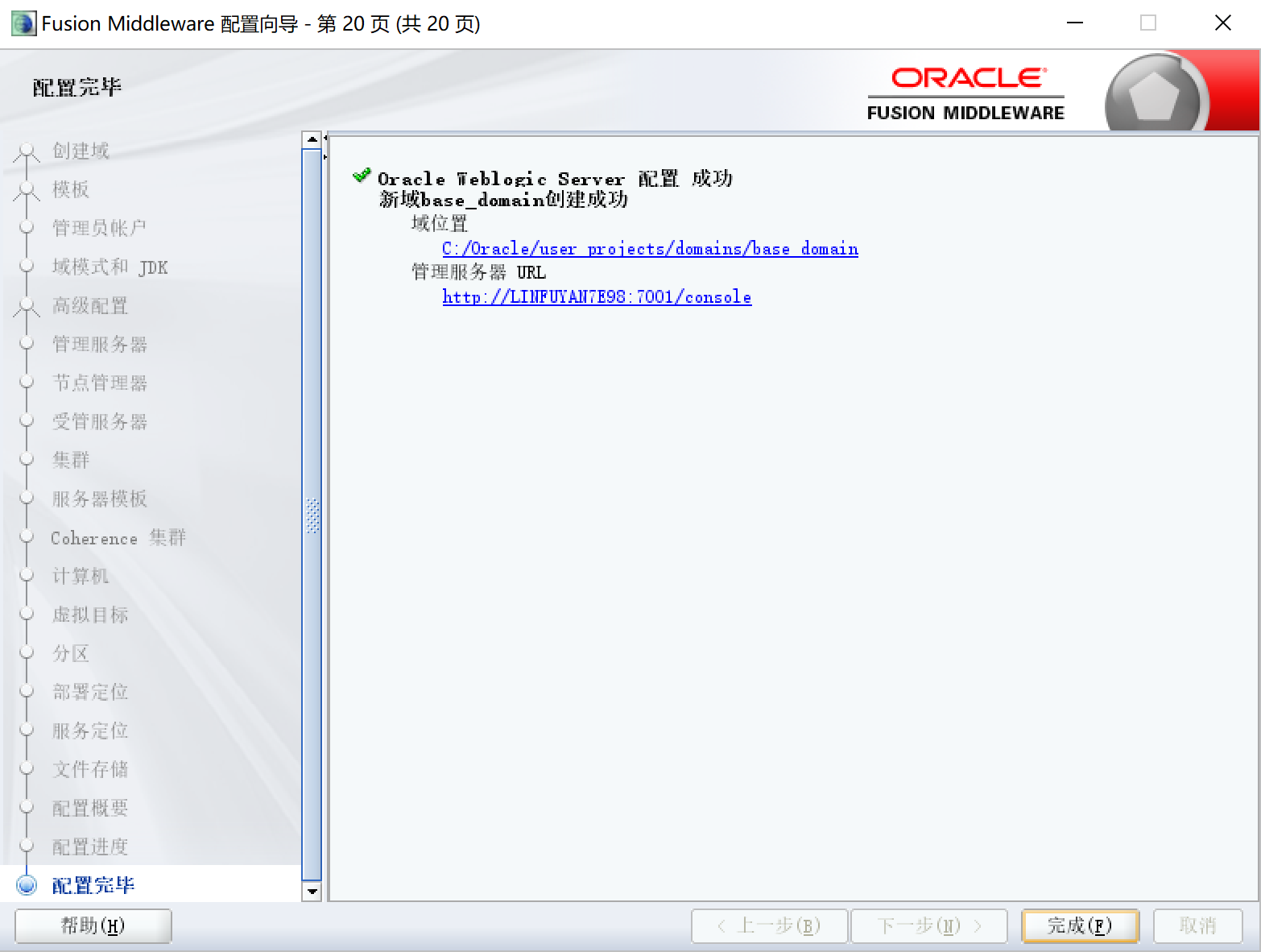This screenshot has height=952, width=1261.
Task: Click the Oracle logo in the header
Action: click(x=965, y=77)
